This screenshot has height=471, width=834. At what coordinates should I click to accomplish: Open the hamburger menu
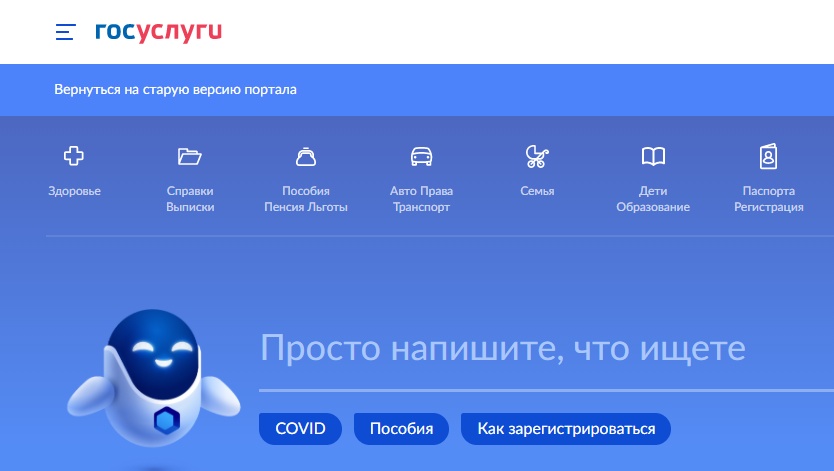[65, 32]
